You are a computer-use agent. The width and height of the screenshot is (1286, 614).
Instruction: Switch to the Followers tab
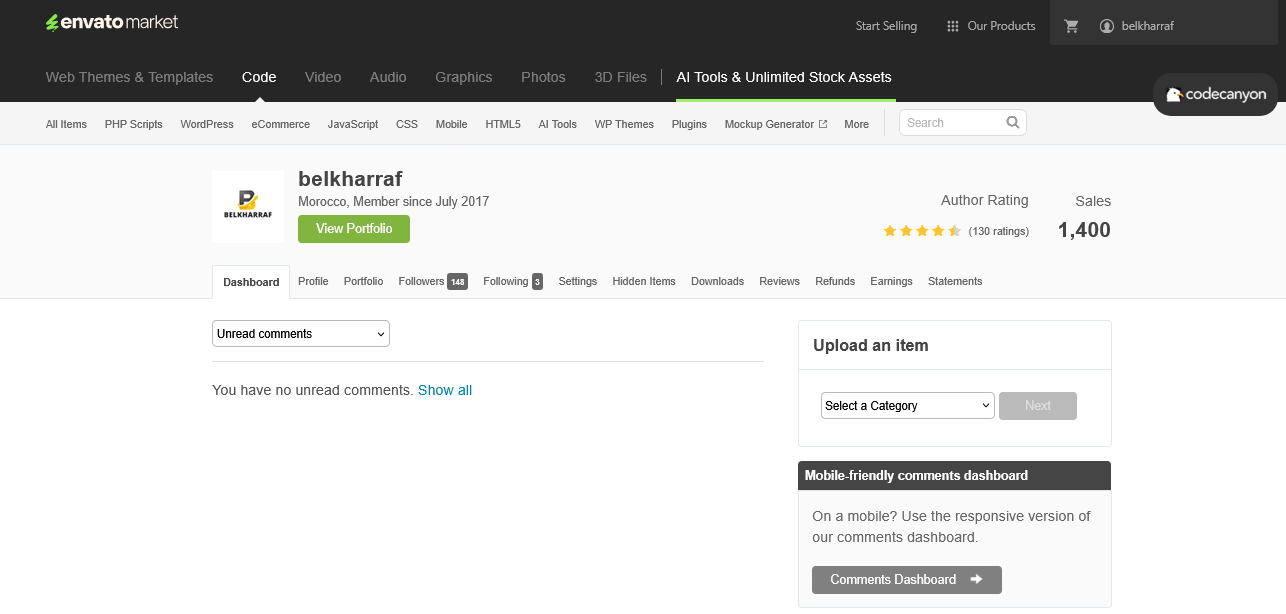pyautogui.click(x=422, y=281)
